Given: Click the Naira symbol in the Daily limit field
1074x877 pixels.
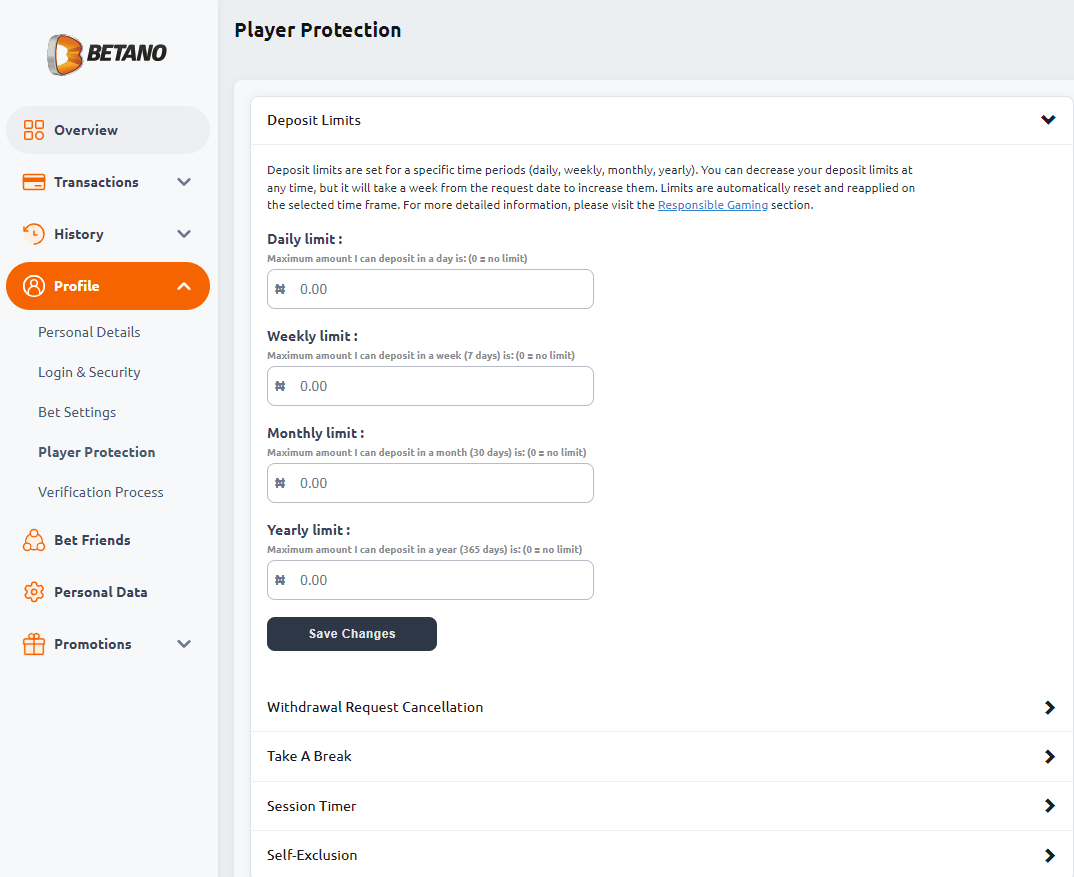Looking at the screenshot, I should [280, 289].
